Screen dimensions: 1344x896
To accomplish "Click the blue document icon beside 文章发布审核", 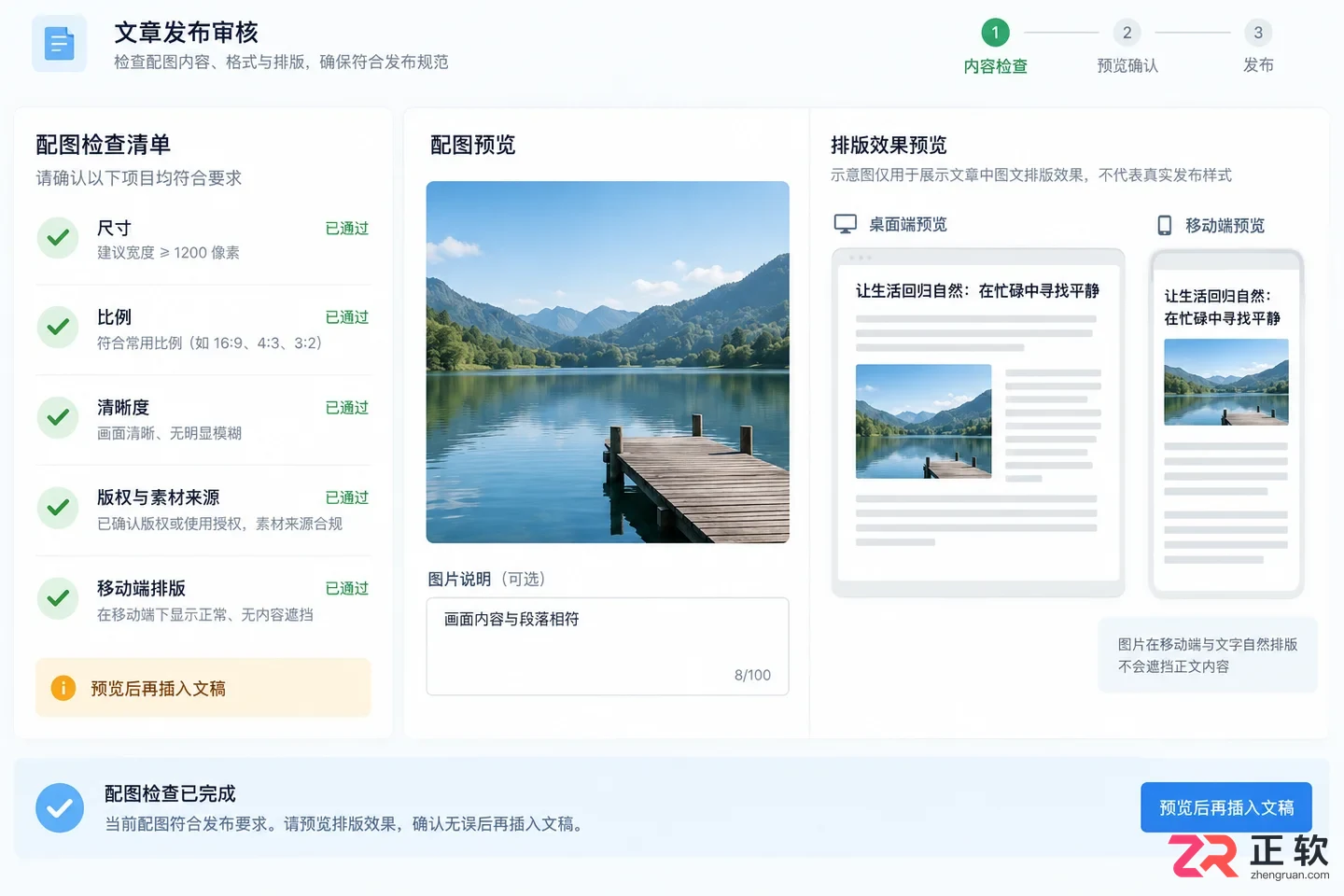I will 60,43.
